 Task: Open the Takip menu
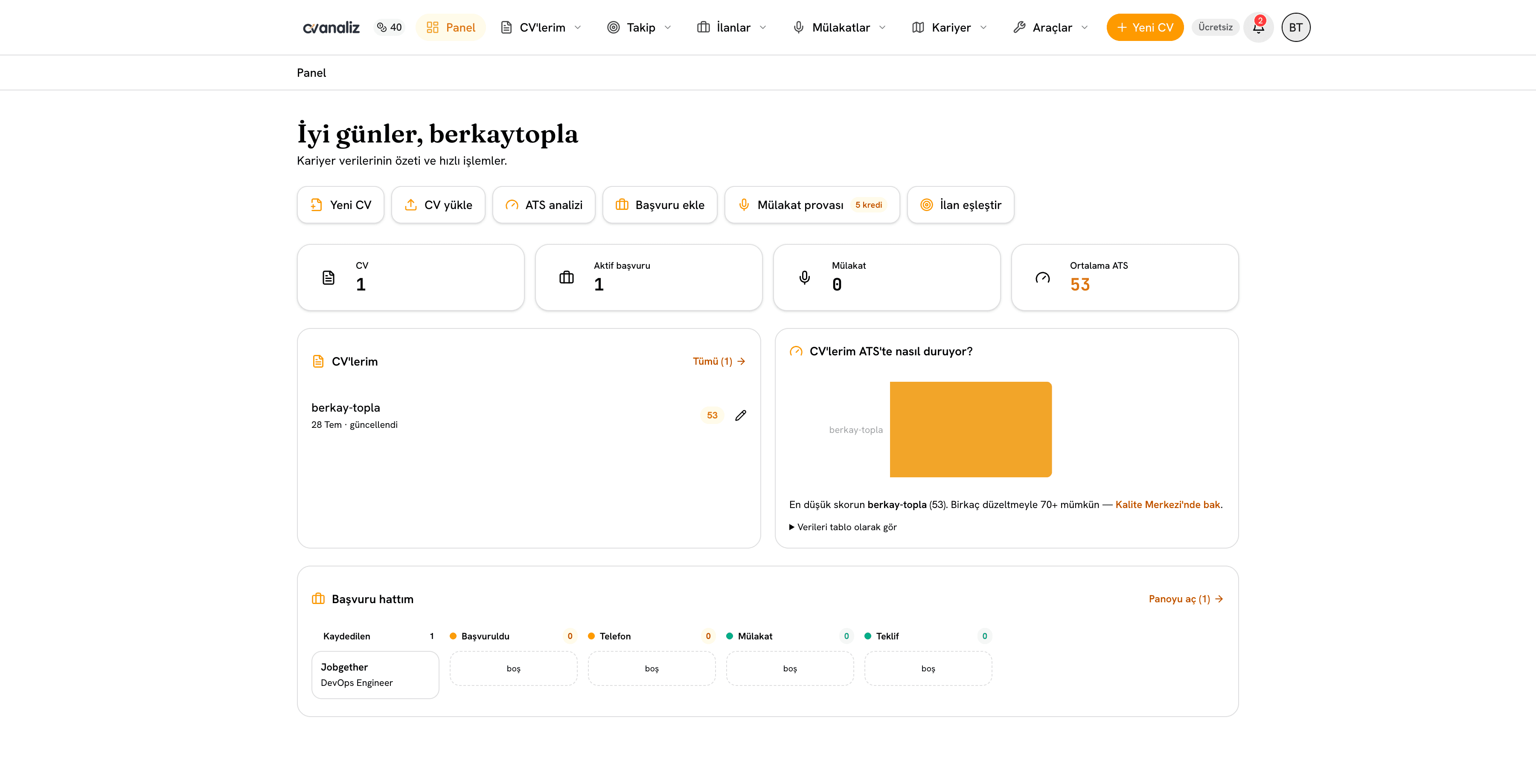click(640, 27)
